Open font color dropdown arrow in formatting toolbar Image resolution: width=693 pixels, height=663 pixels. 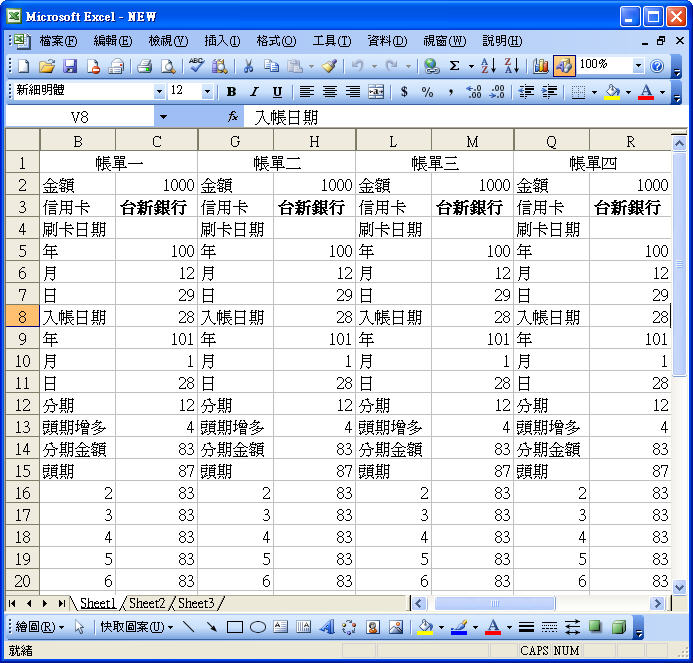click(662, 92)
